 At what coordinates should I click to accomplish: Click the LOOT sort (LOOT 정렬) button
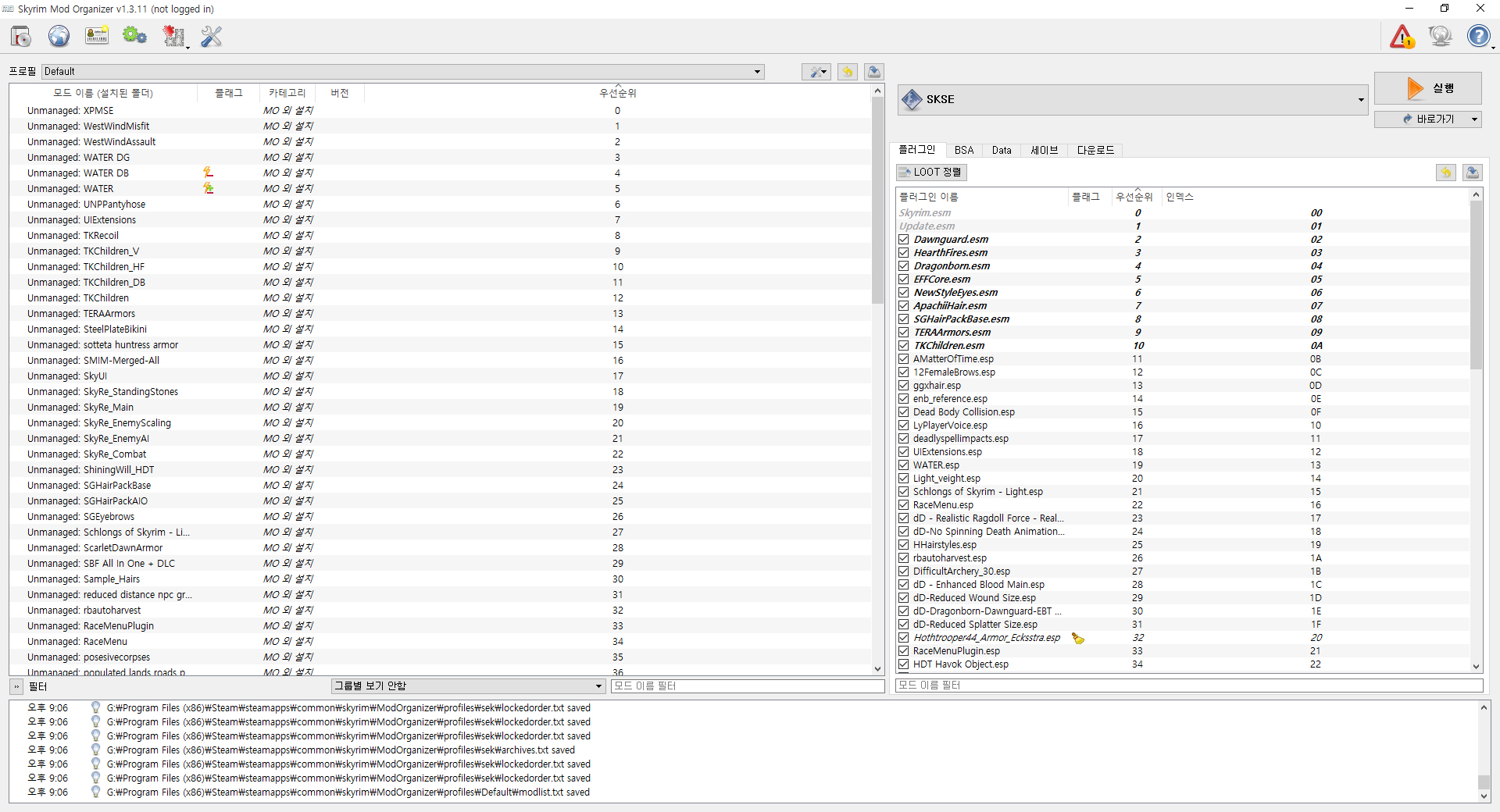click(931, 173)
